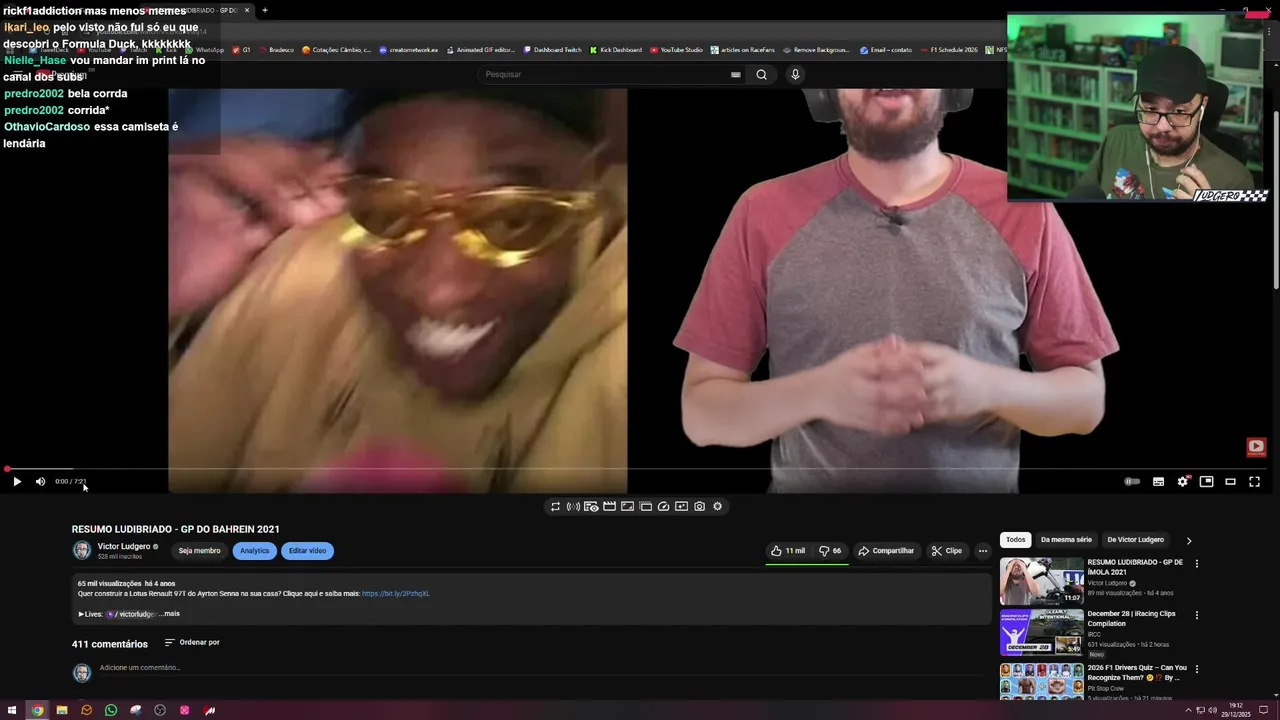Image resolution: width=1280 pixels, height=720 pixels.
Task: Click the loop icon below the player
Action: pyautogui.click(x=555, y=507)
